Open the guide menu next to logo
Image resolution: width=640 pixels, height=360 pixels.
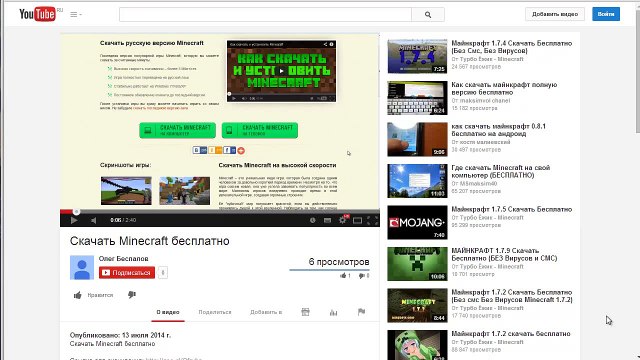click(76, 14)
